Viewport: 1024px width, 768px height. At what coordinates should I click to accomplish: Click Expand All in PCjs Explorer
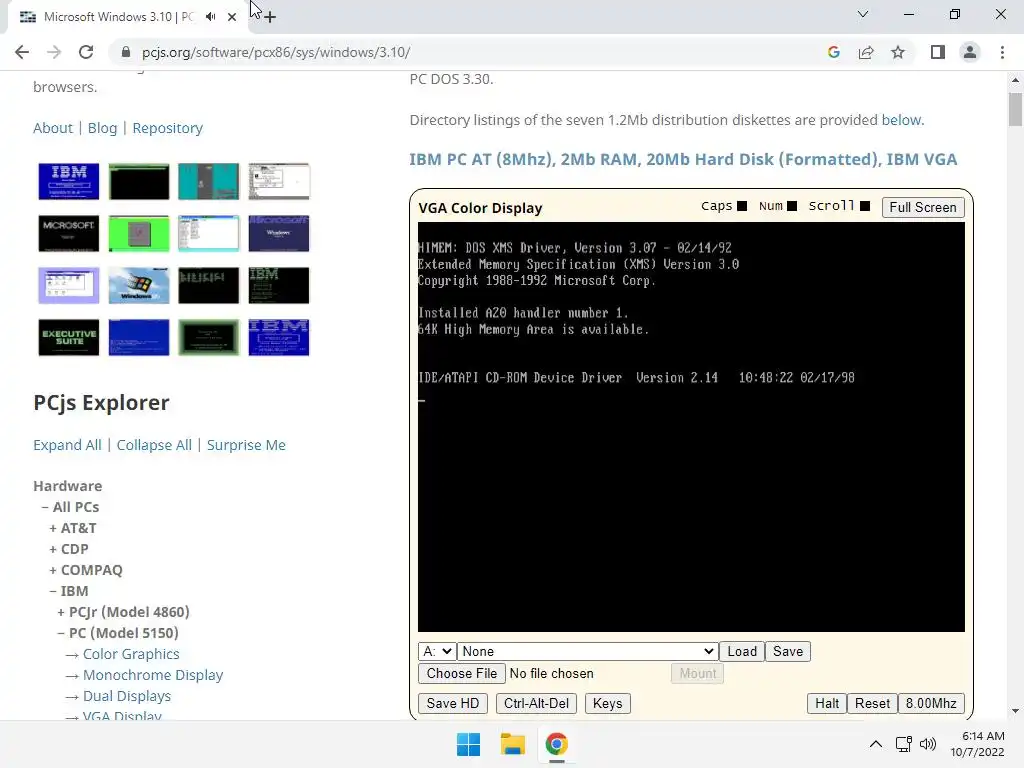point(67,445)
